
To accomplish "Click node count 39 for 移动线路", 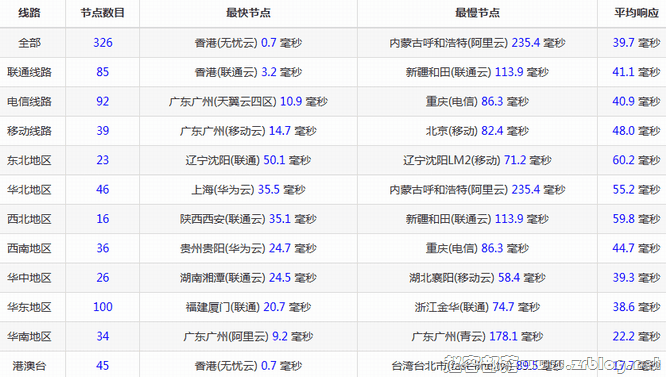I will 103,131.
